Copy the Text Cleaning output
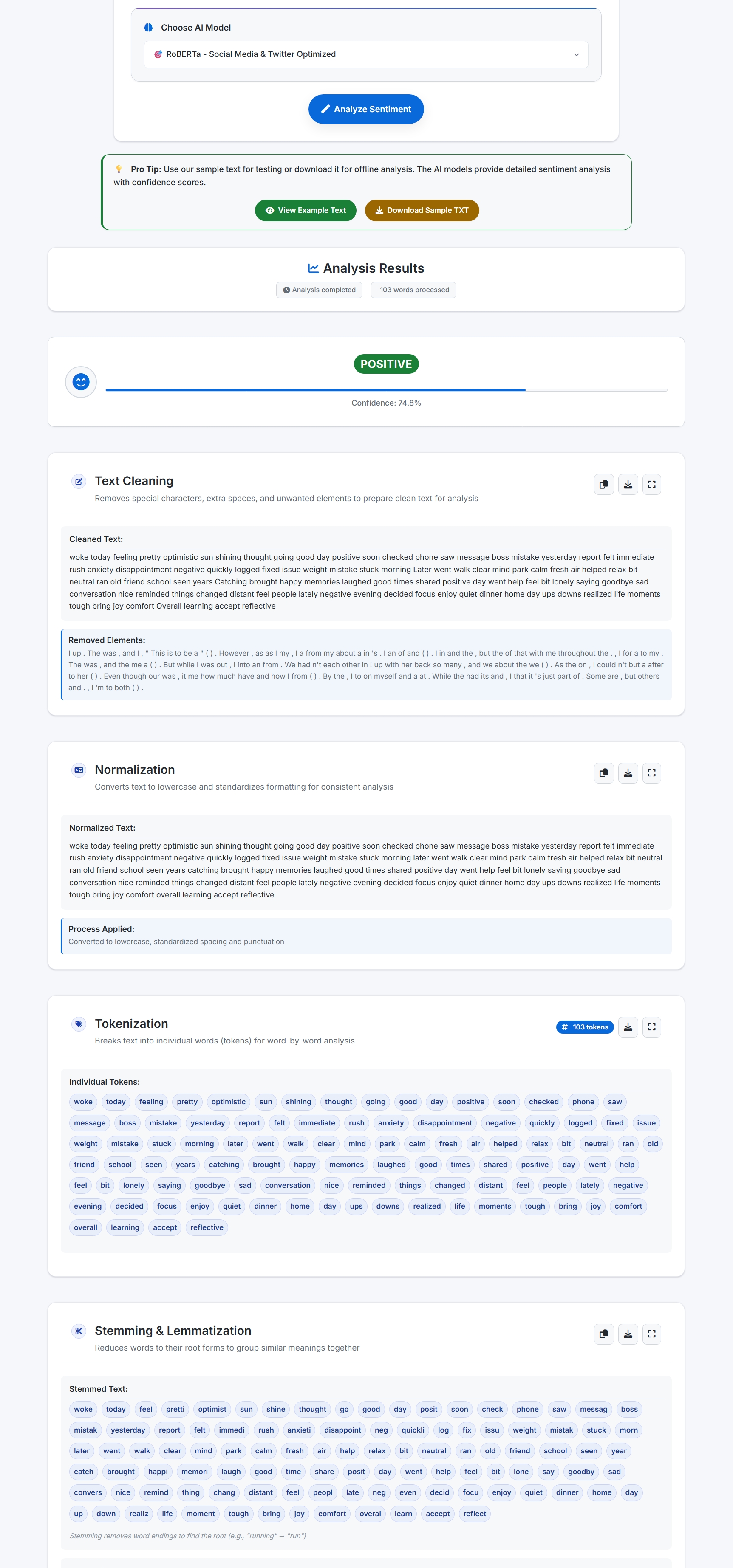 603,485
